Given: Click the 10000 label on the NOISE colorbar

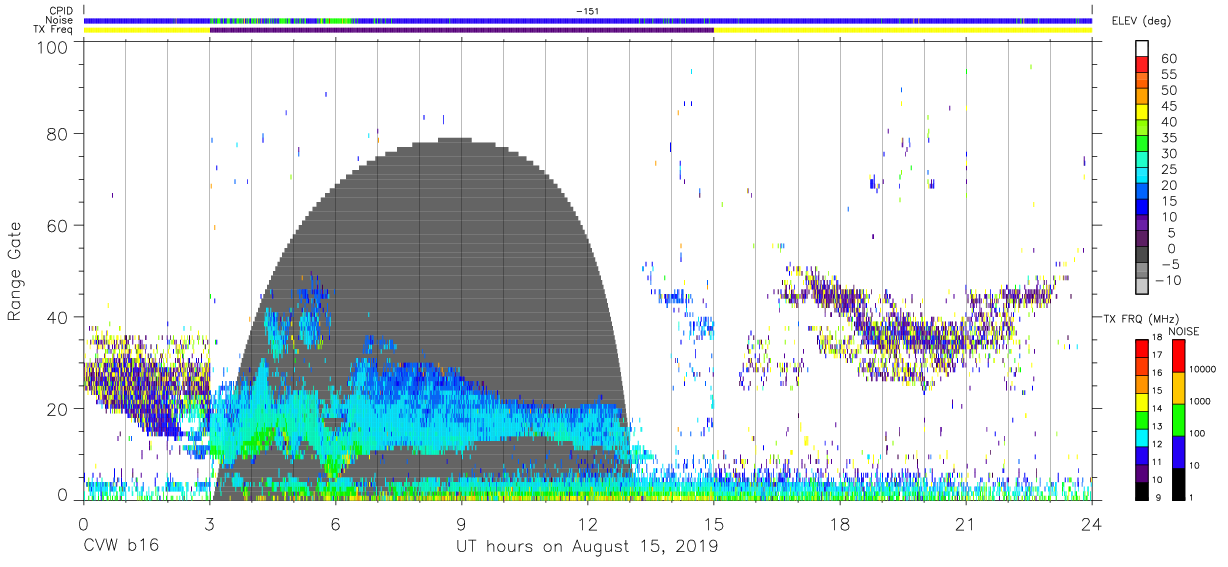Looking at the screenshot, I should coord(1205,369).
